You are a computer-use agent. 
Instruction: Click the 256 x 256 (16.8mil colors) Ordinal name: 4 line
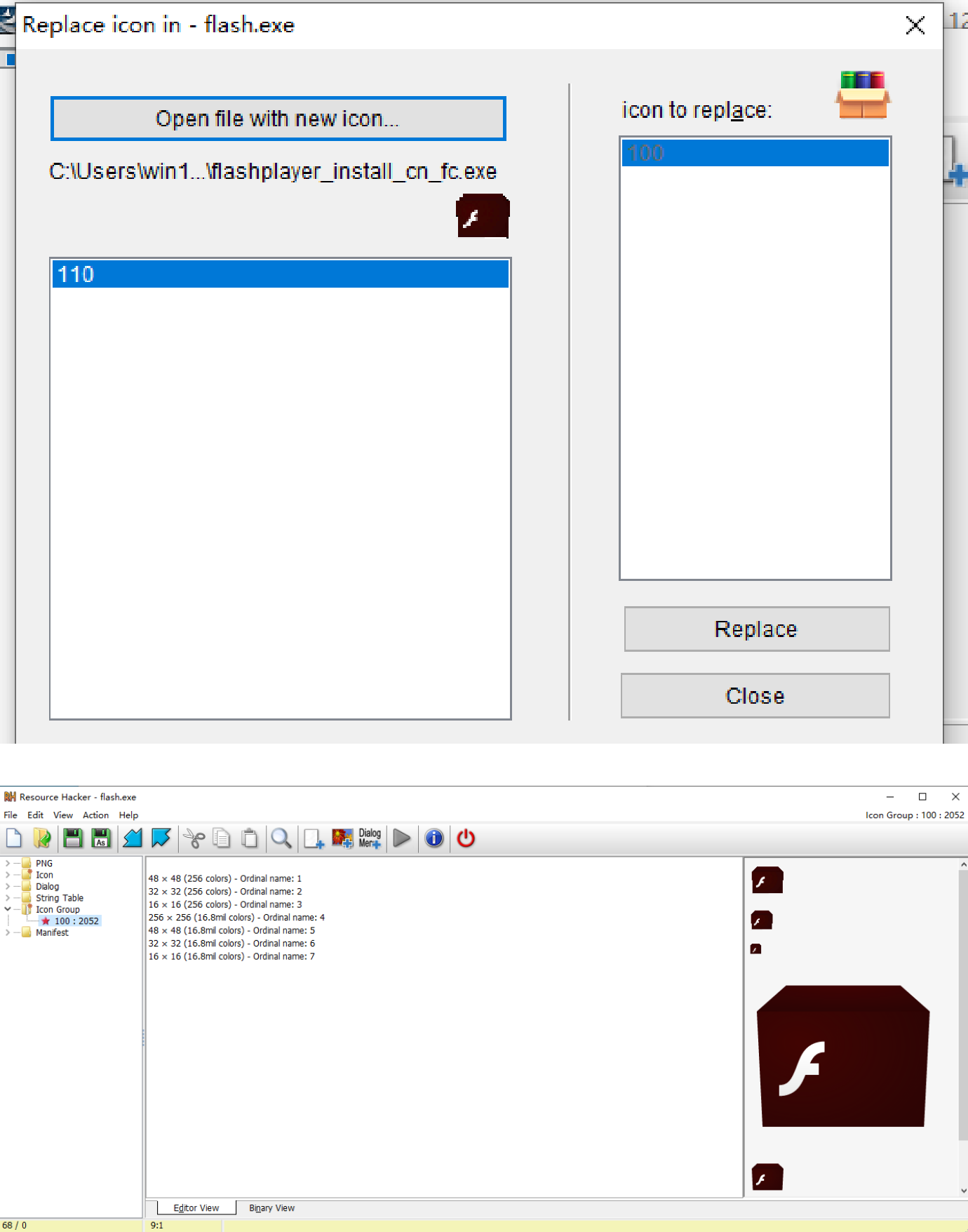pyautogui.click(x=236, y=917)
